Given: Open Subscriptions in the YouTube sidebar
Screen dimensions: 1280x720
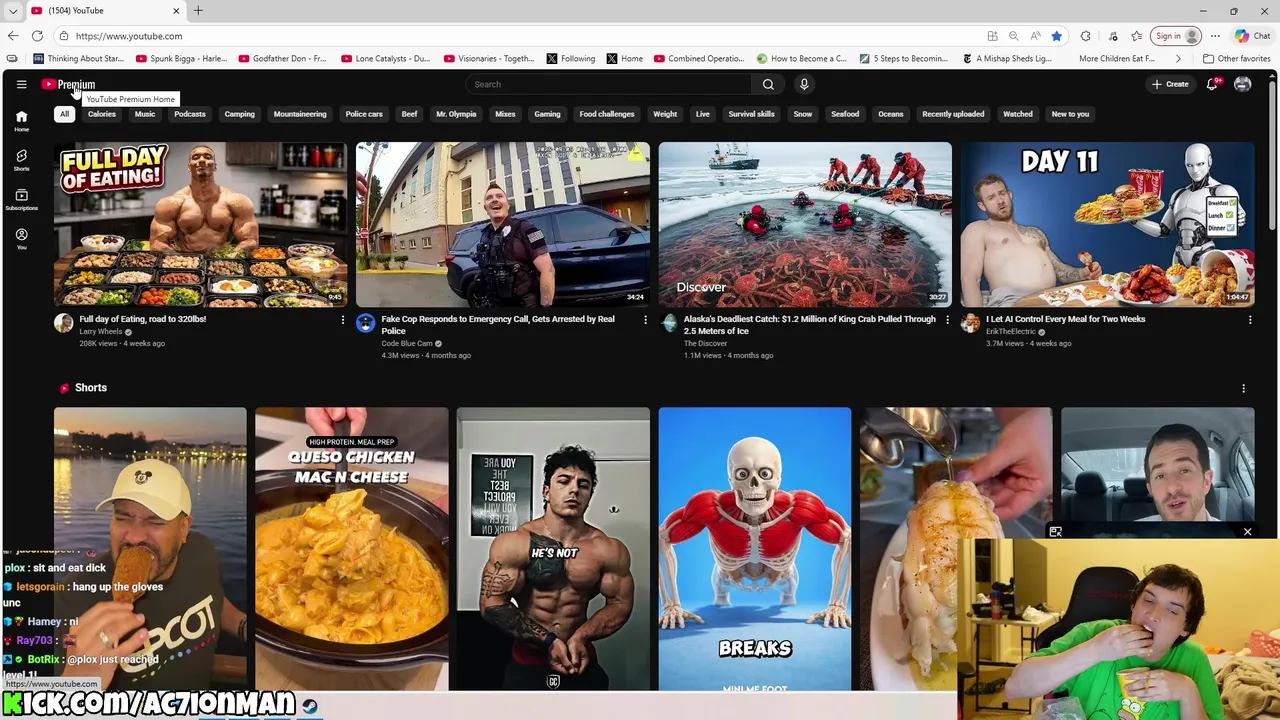Looking at the screenshot, I should [x=21, y=199].
